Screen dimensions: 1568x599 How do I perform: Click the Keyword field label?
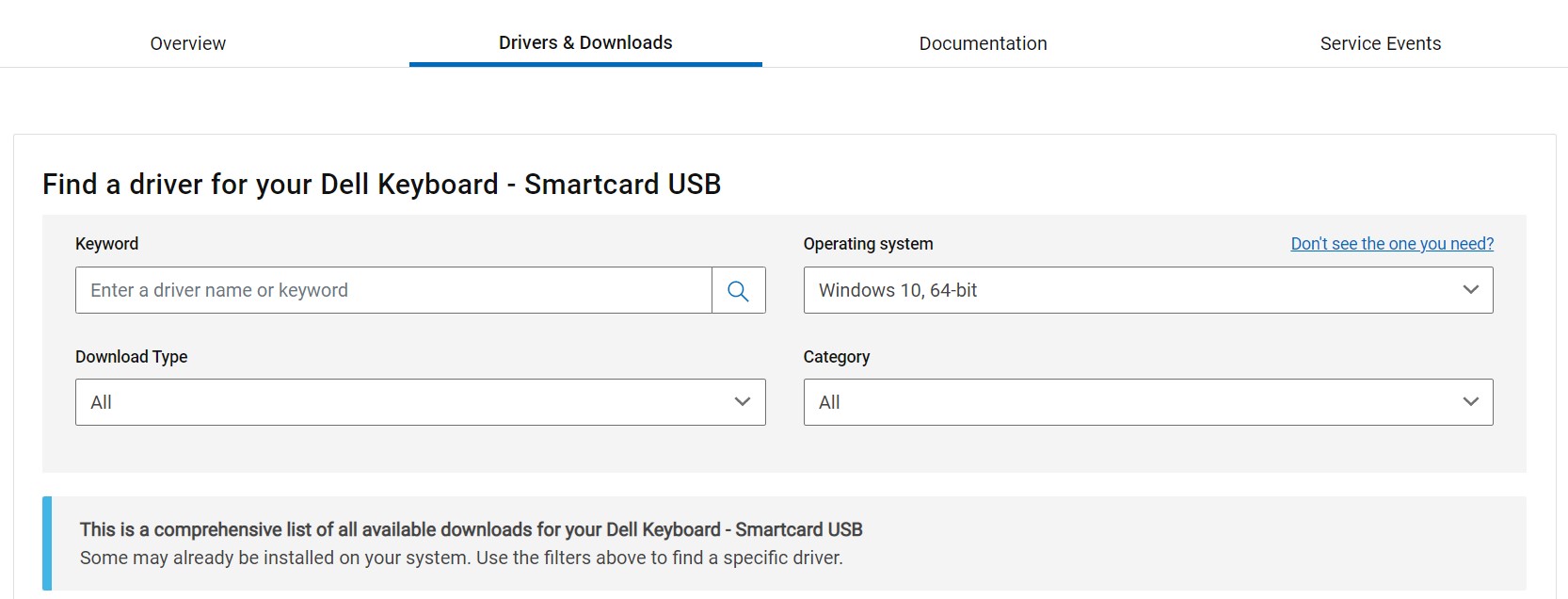pos(106,244)
